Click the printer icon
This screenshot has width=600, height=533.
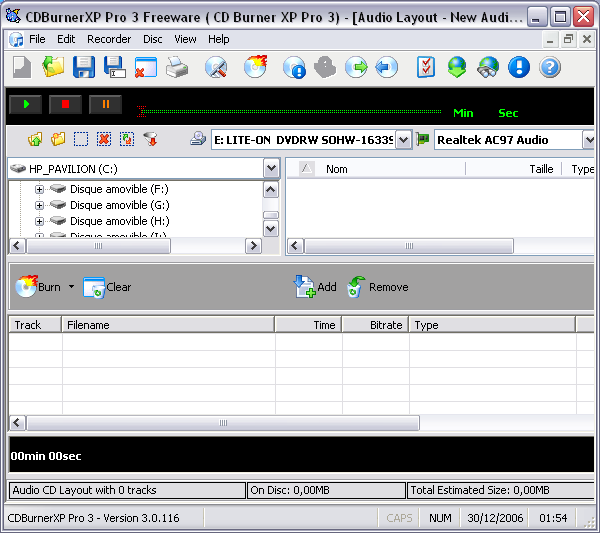(177, 67)
